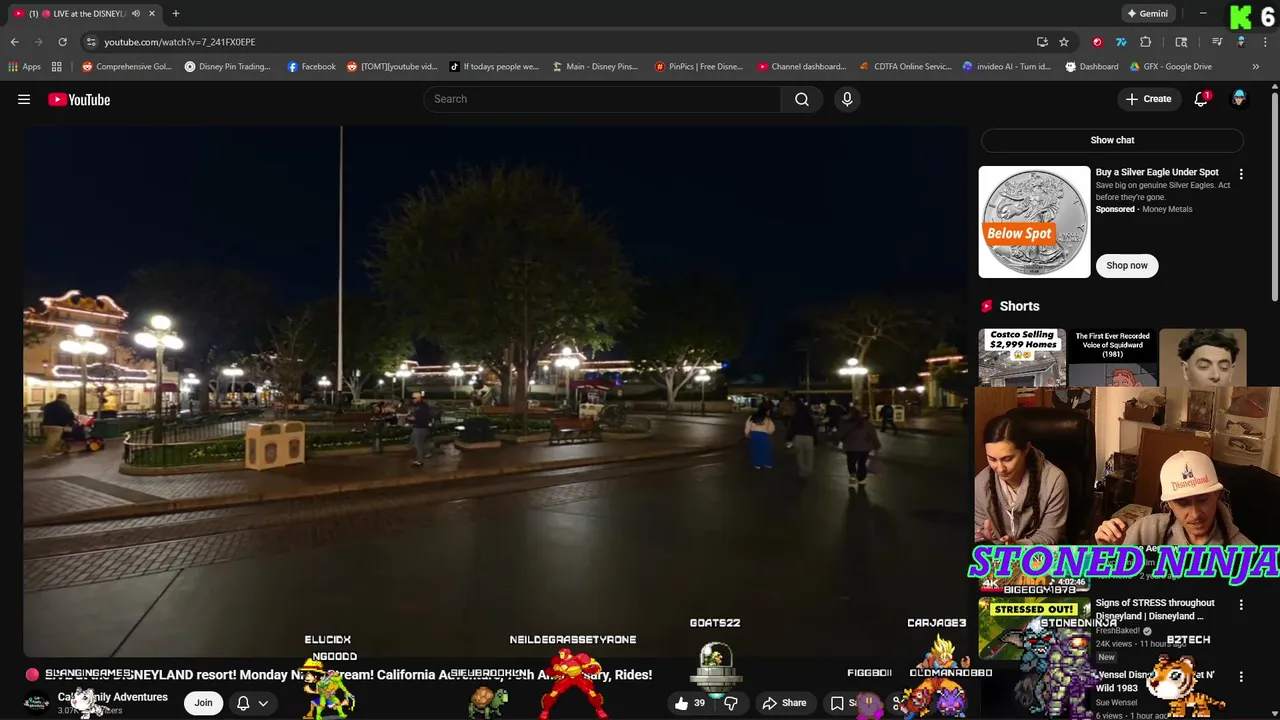Open Signs of STRESS video title
The height and width of the screenshot is (720, 1280).
tap(1155, 609)
